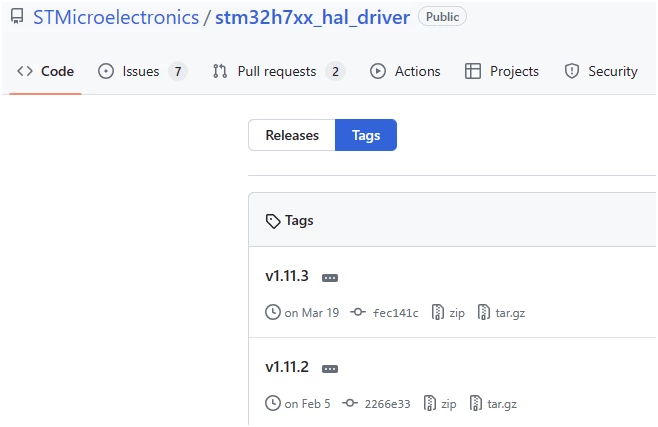Click the tag icon in Tags header
This screenshot has height=427, width=658.
click(273, 221)
